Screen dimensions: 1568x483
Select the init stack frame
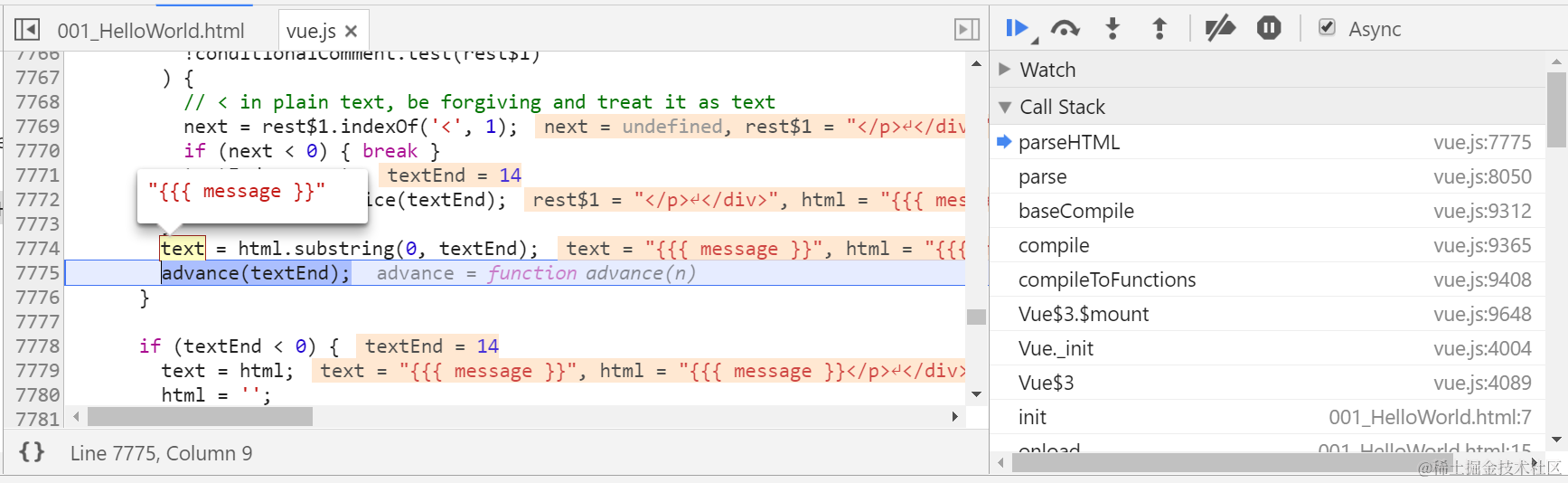(x=1266, y=417)
